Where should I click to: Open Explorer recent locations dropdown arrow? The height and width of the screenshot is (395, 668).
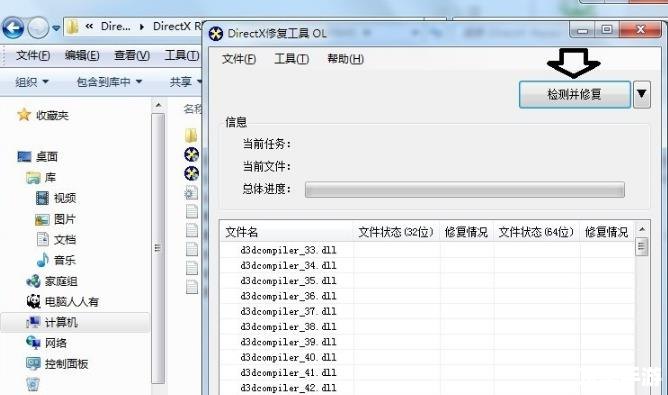tap(56, 28)
